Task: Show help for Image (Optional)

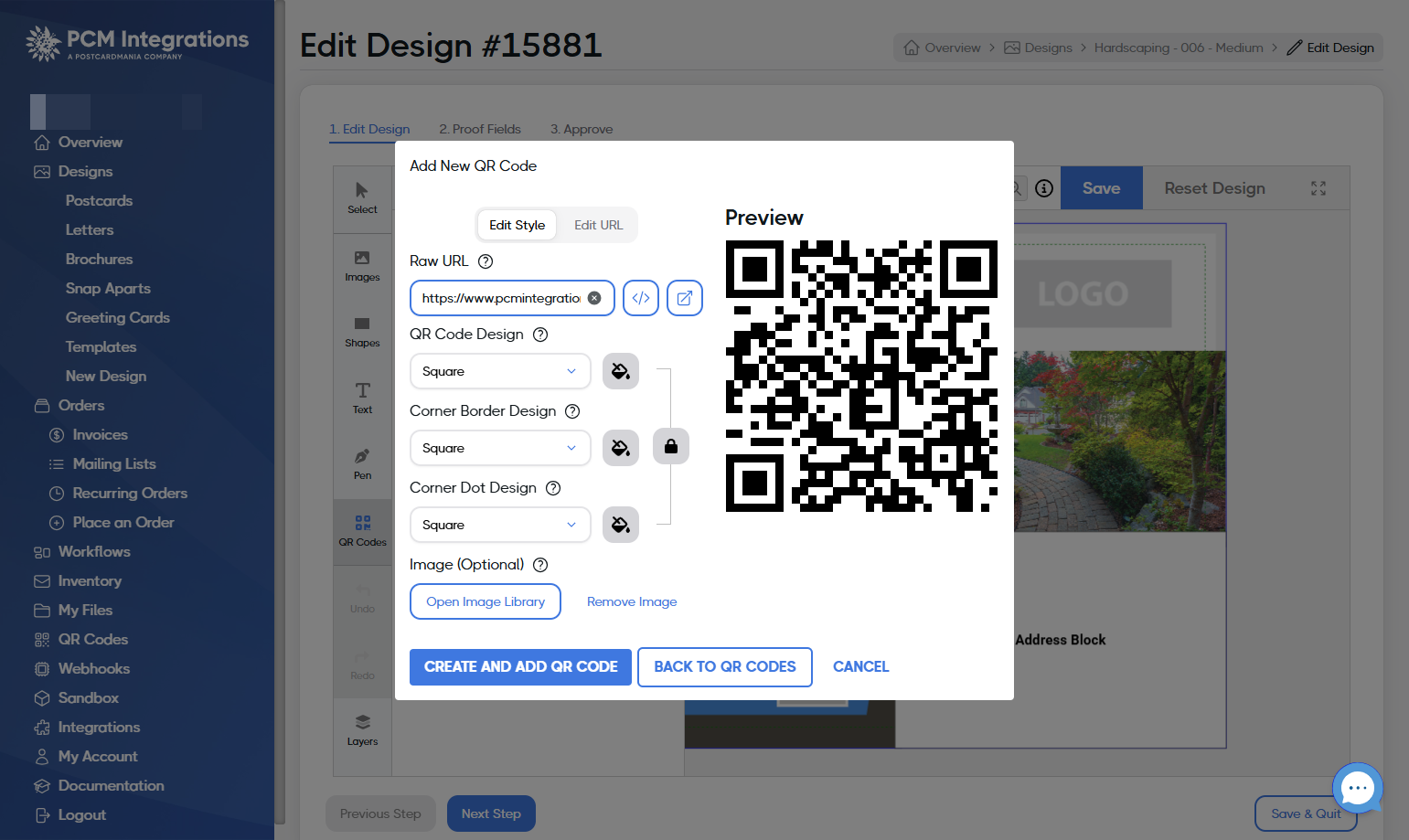Action: [540, 565]
